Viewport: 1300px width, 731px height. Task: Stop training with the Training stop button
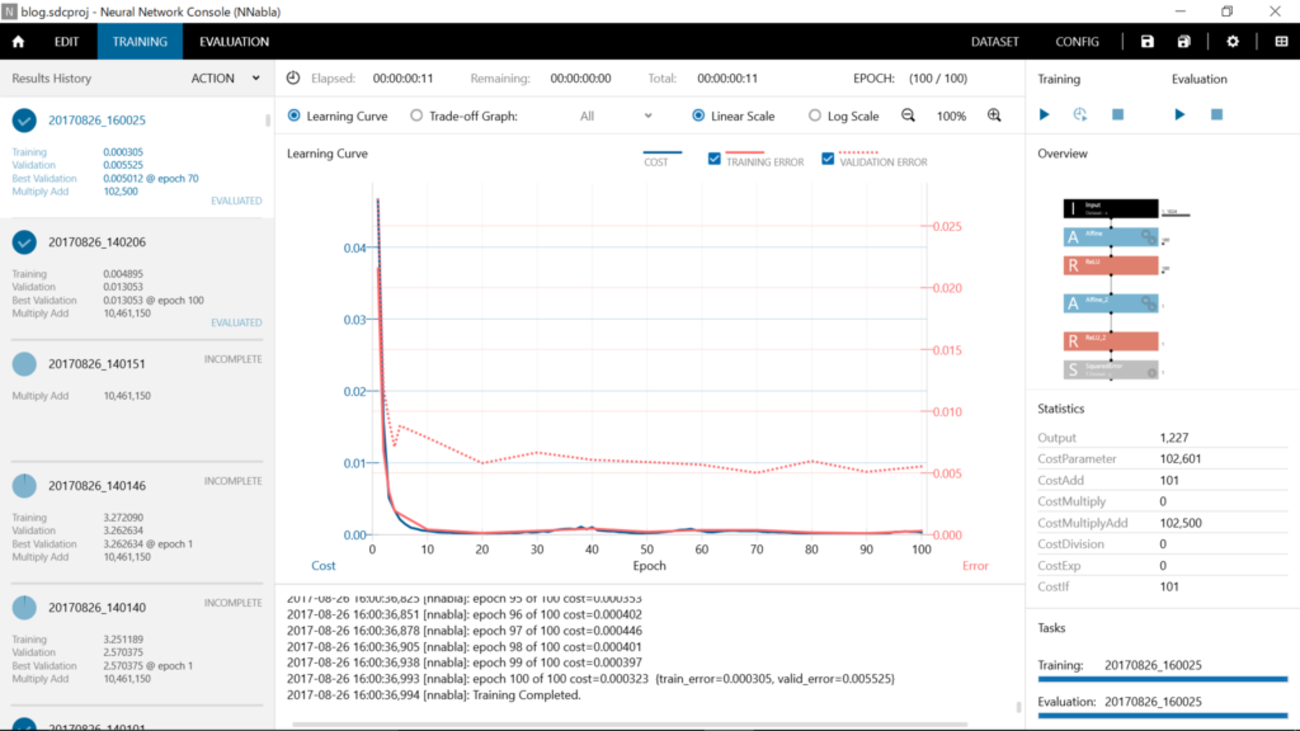[x=1117, y=115]
